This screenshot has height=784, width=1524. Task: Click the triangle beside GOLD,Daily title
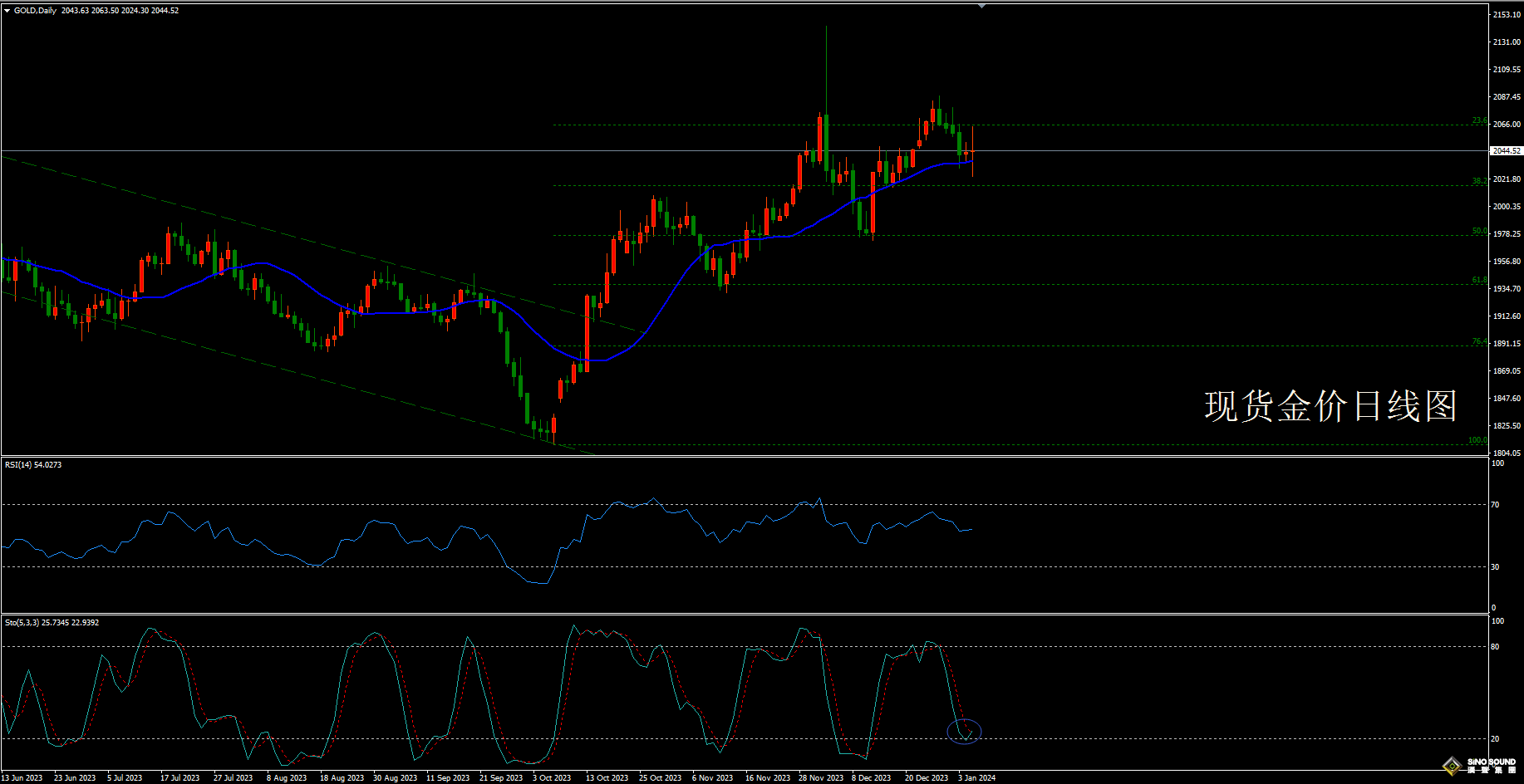(x=7, y=11)
